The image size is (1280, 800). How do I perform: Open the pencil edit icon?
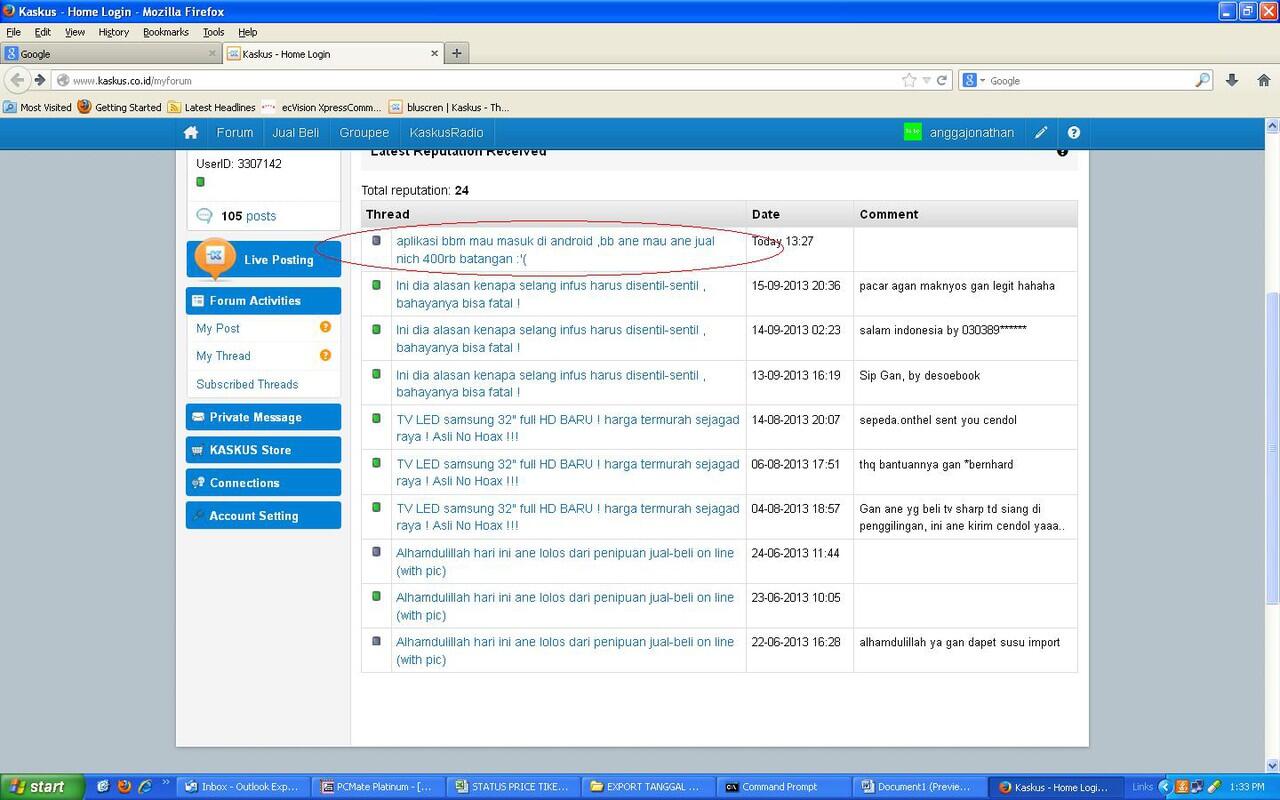point(1041,133)
